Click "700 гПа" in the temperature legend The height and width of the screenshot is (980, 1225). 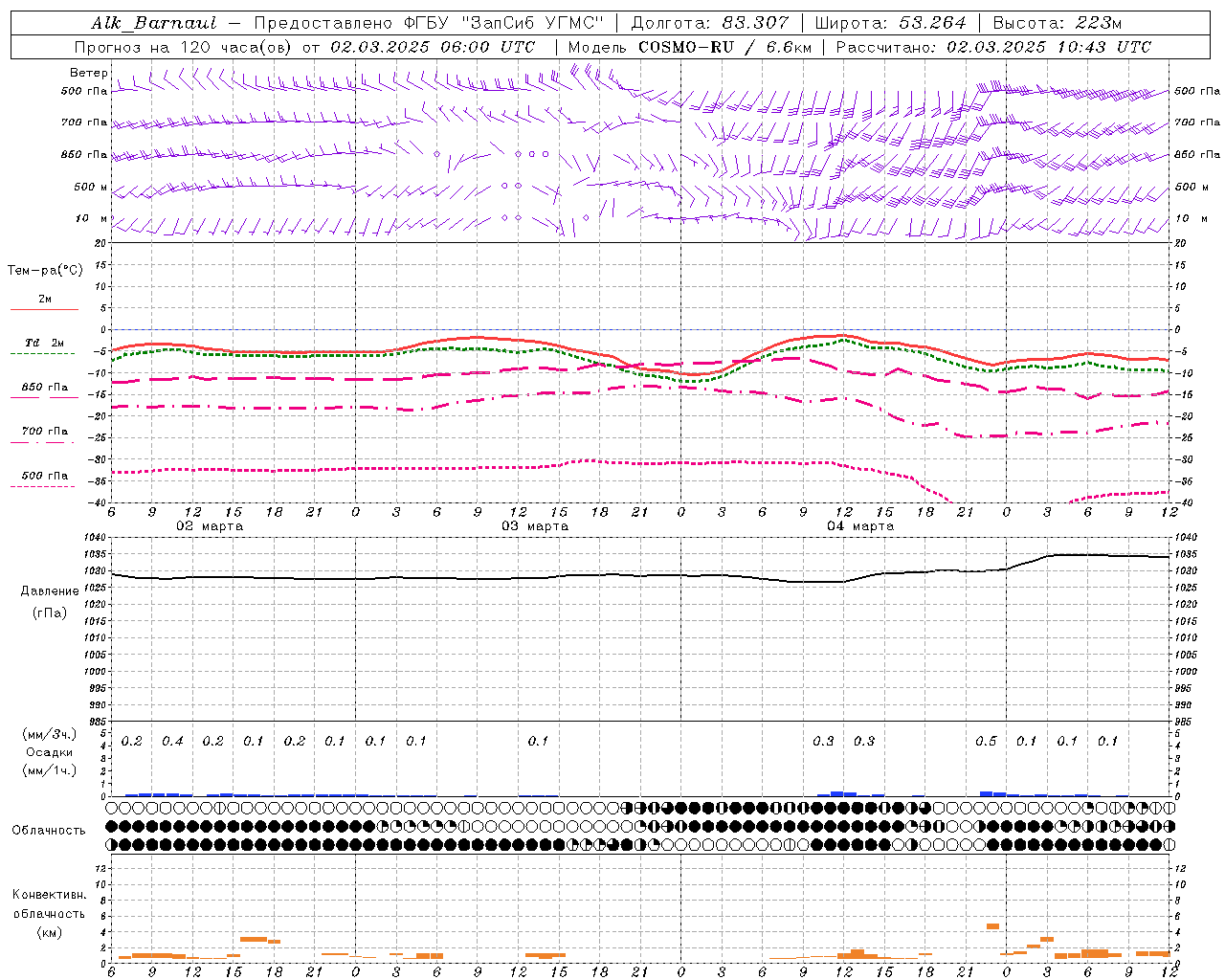pos(45,431)
